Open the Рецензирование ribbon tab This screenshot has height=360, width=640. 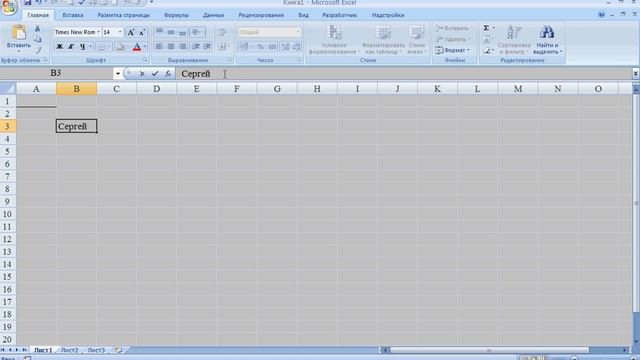pyautogui.click(x=261, y=15)
